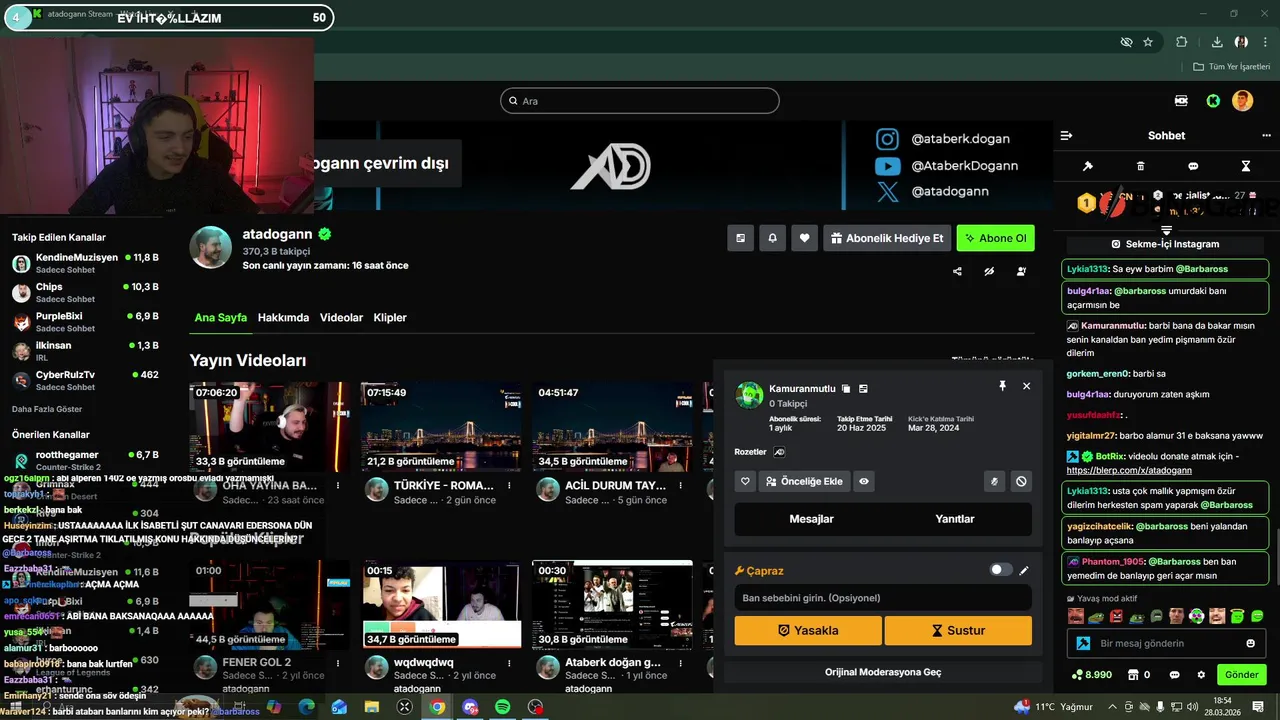
Task: Click the Yasakla ban button
Action: coord(808,631)
